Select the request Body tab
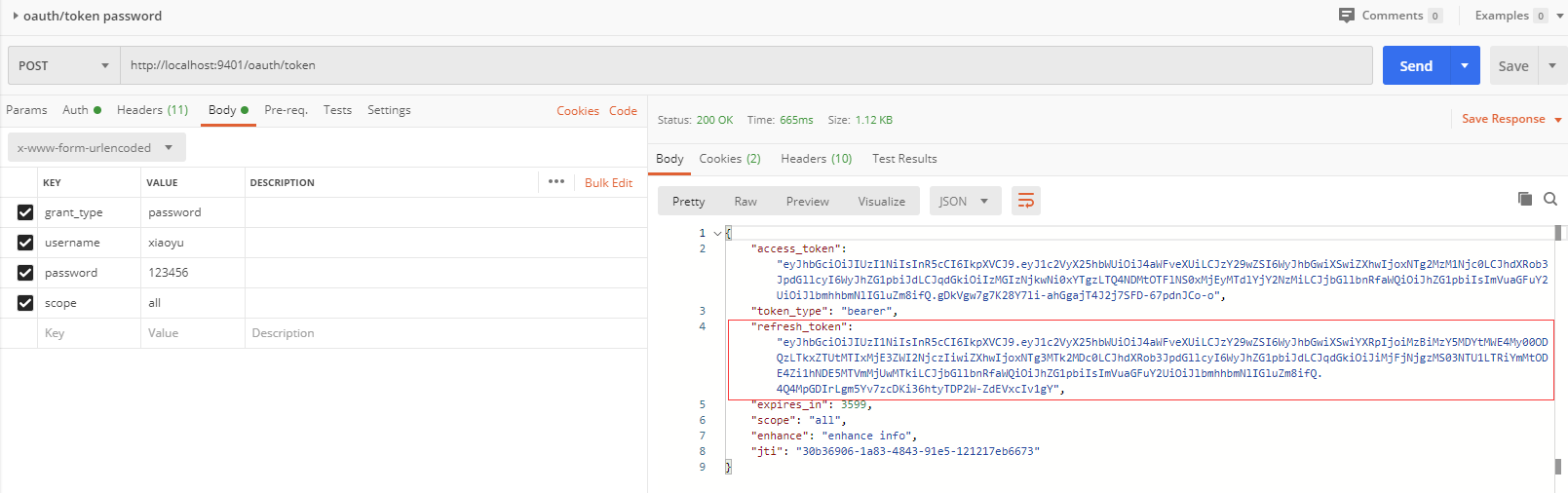This screenshot has width=1568, height=493. click(x=229, y=110)
